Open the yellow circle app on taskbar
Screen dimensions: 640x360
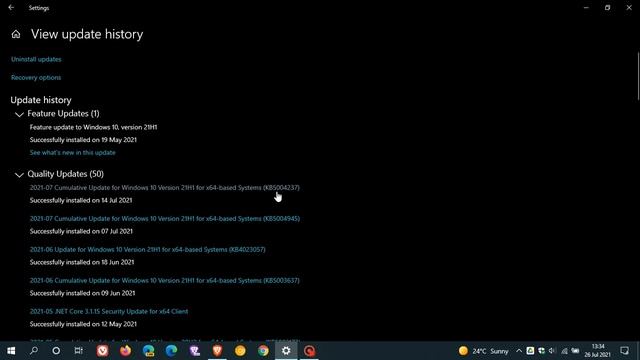(x=240, y=351)
